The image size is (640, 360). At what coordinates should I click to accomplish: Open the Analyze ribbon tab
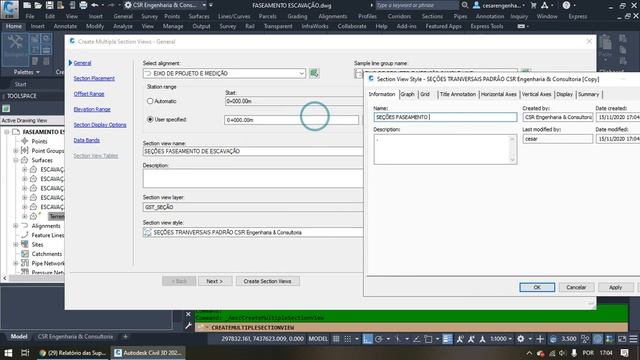point(122,26)
